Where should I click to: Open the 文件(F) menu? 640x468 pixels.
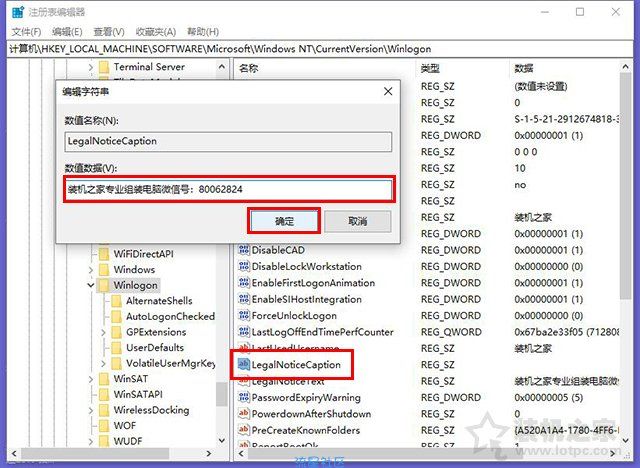(26, 32)
